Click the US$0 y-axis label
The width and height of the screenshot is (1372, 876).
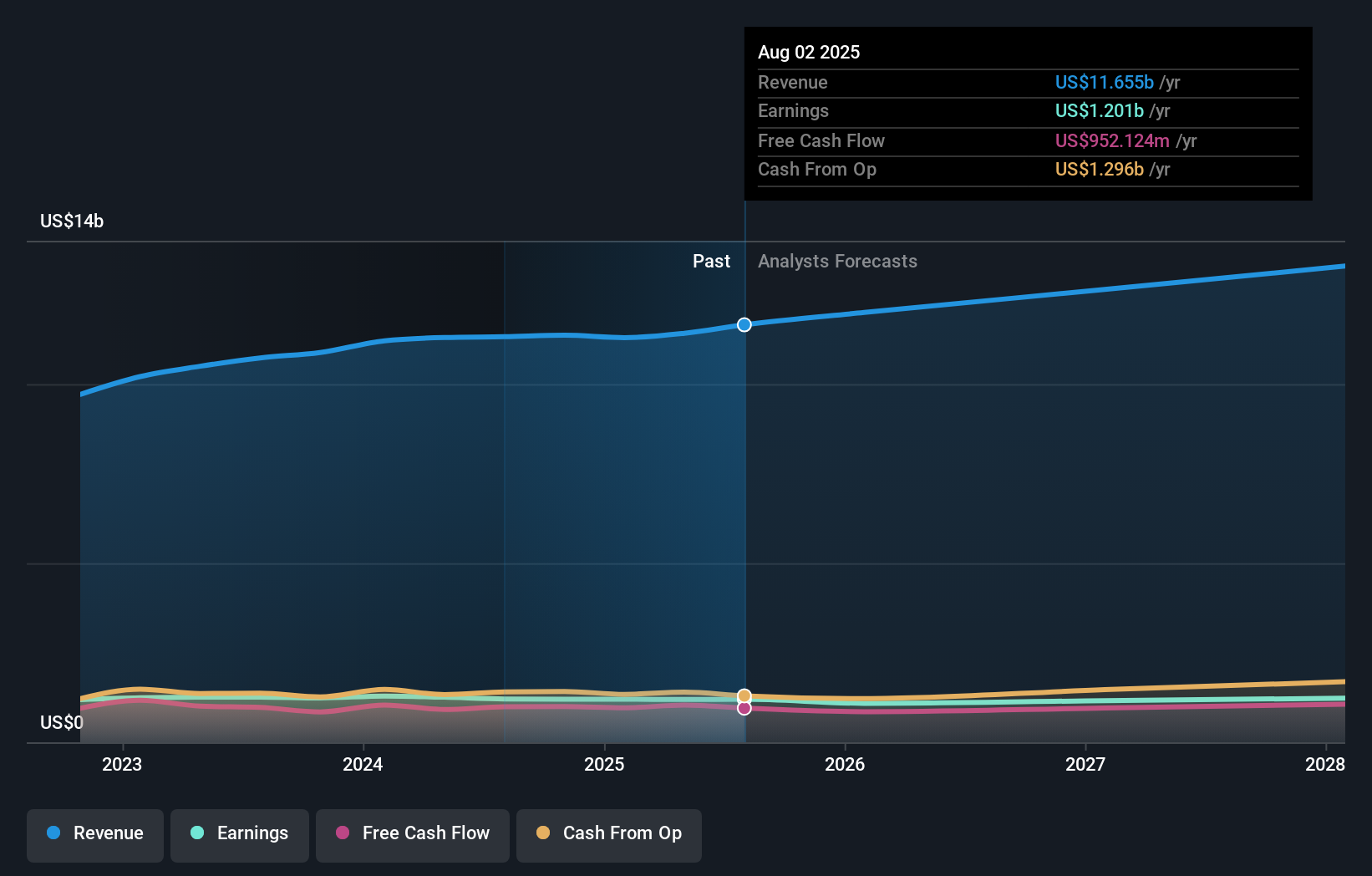(x=62, y=722)
